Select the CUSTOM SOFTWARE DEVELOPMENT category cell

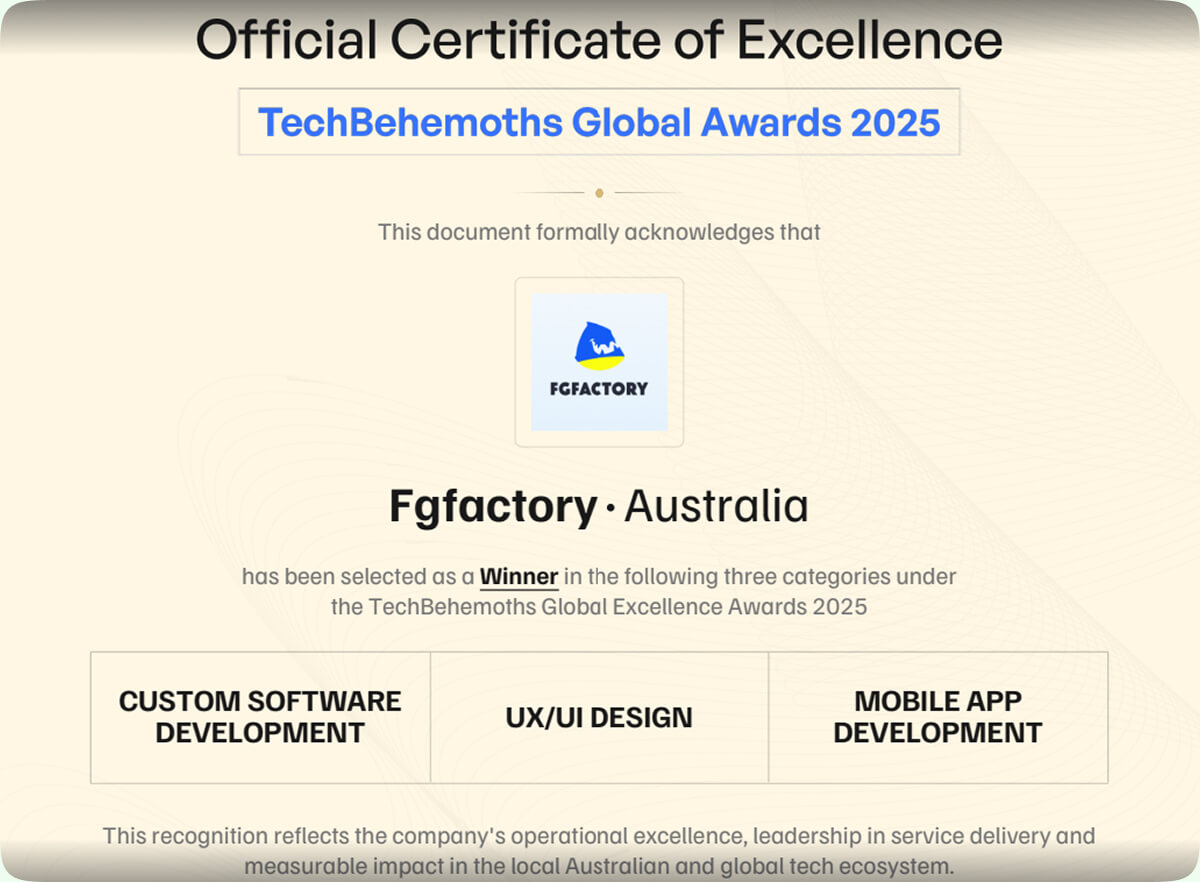[x=259, y=716]
